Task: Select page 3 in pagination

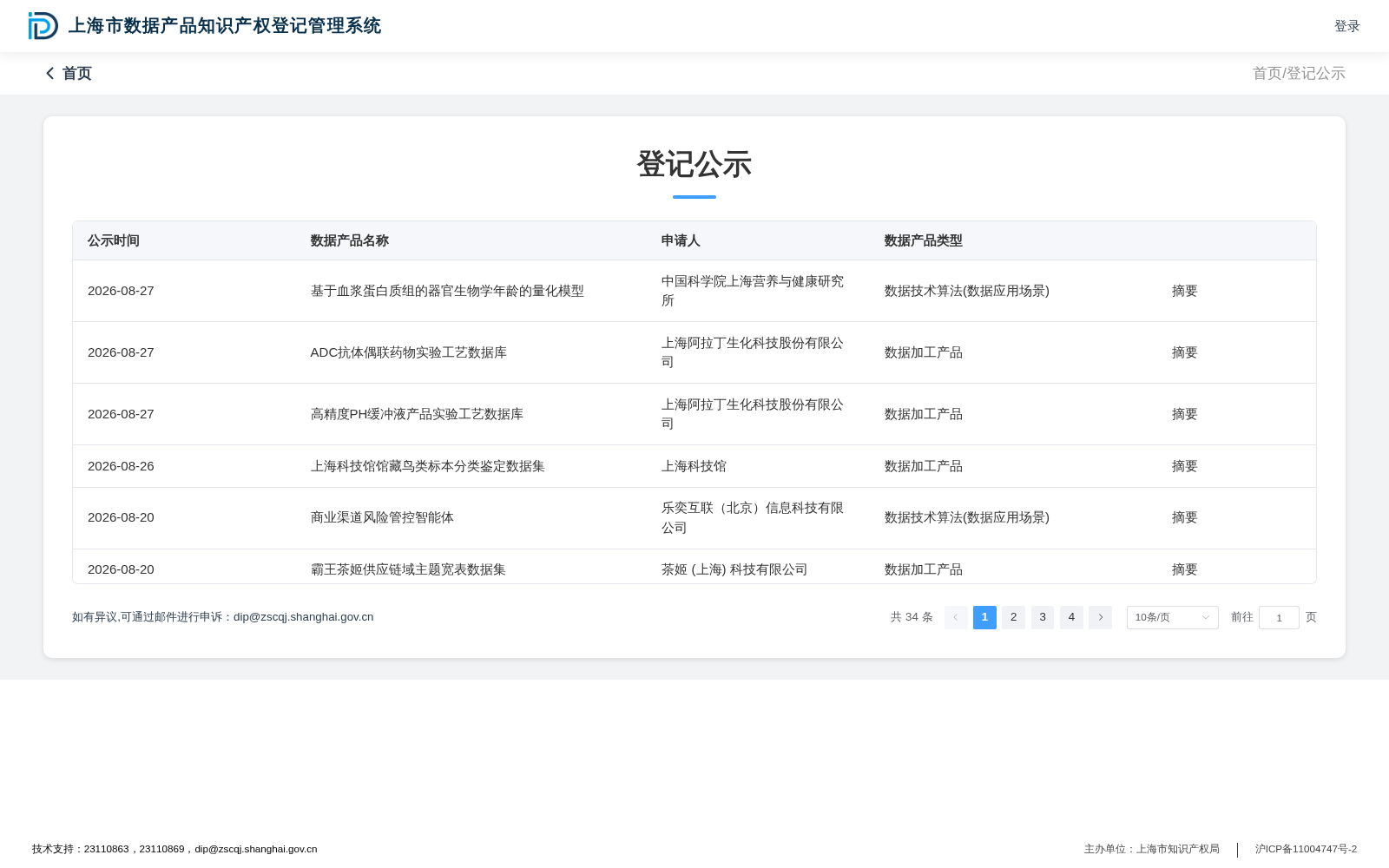Action: (x=1043, y=617)
